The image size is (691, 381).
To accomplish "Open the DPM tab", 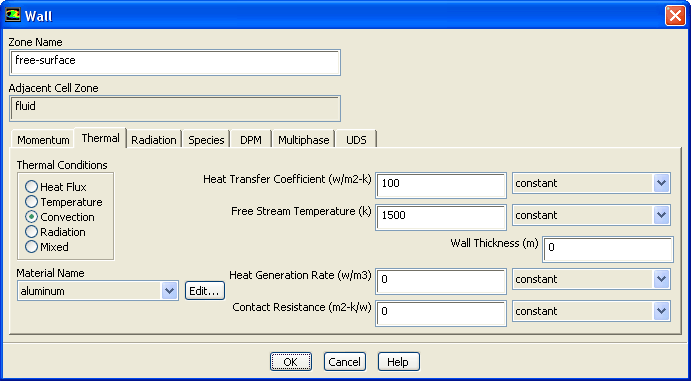I will click(x=250, y=140).
